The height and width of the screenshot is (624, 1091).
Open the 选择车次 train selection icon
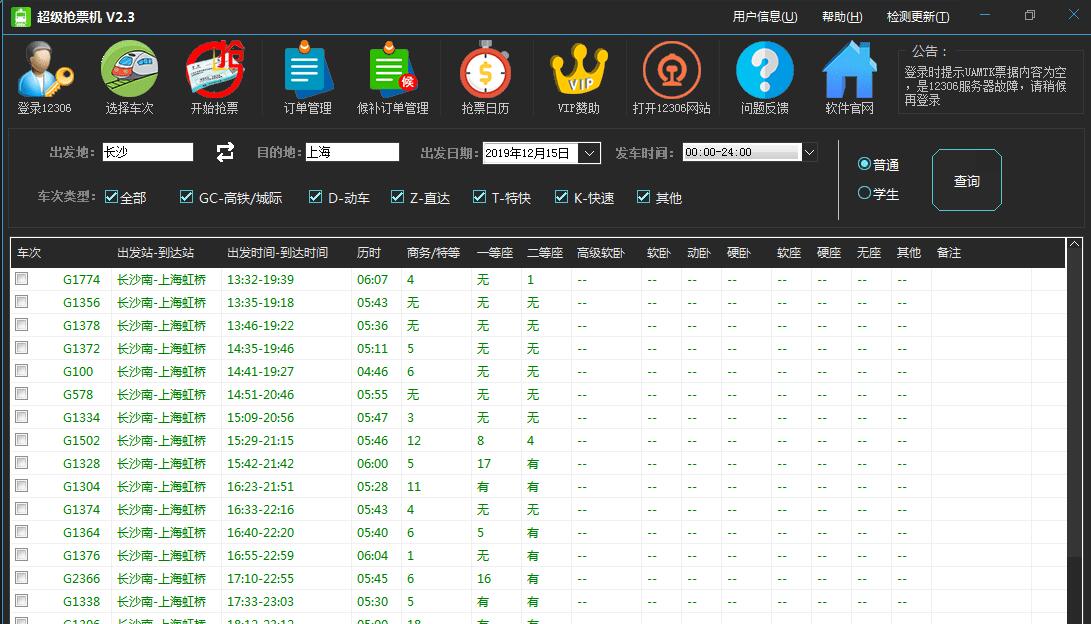click(129, 78)
